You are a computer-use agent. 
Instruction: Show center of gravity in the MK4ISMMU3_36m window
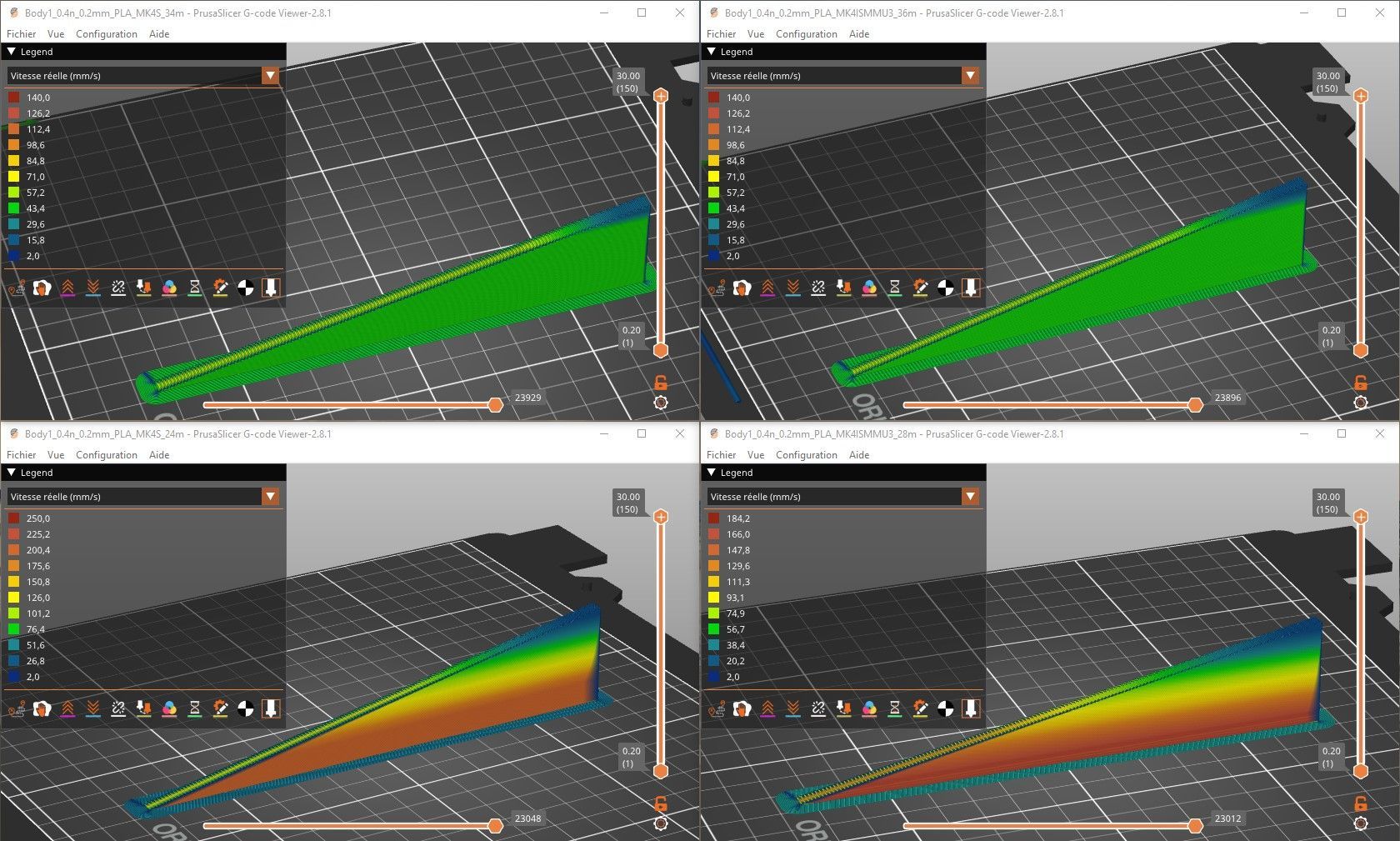pyautogui.click(x=946, y=288)
